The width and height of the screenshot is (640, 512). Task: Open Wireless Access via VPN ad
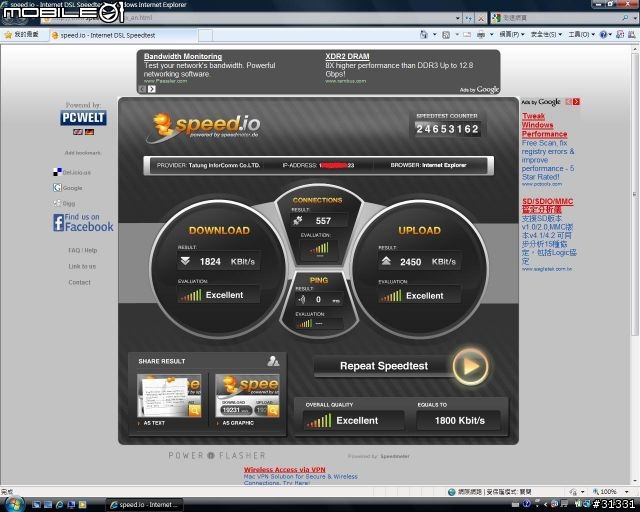click(284, 470)
